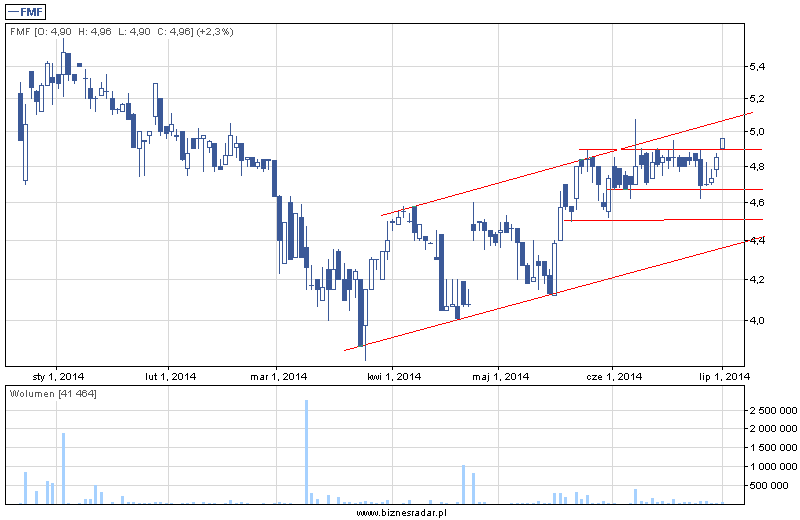Click the 2 000 000 volume axis value
The width and height of the screenshot is (800, 520).
click(773, 429)
